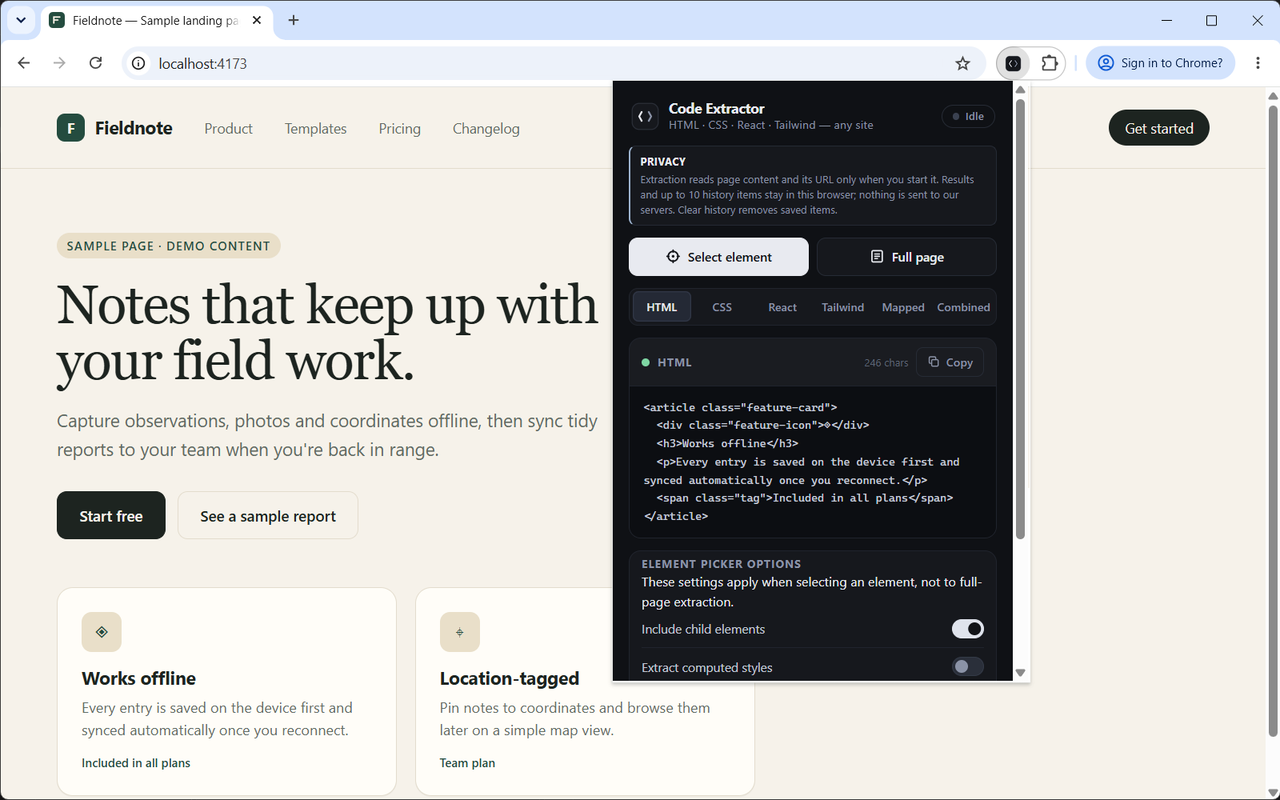The width and height of the screenshot is (1280, 800).
Task: Click the extension popup scrollbar up arrow
Action: tap(1021, 90)
